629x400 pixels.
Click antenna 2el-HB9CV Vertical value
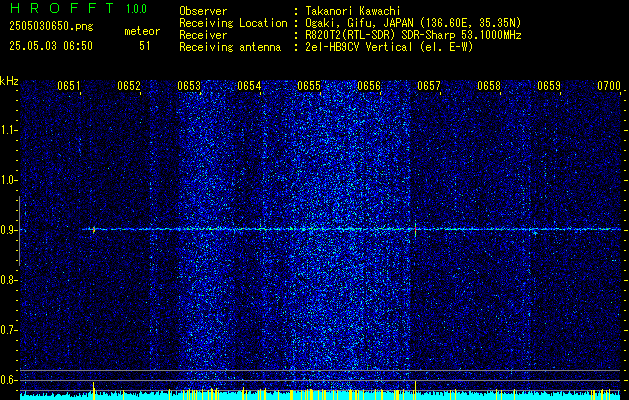pyautogui.click(x=389, y=47)
